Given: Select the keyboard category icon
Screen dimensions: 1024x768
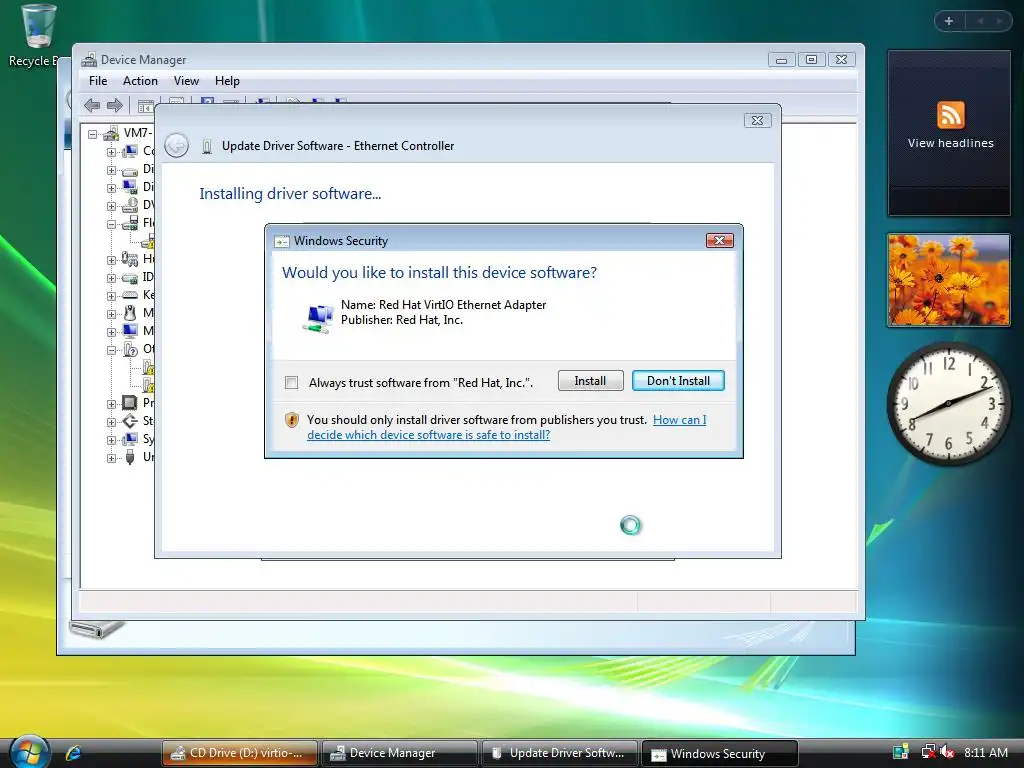Looking at the screenshot, I should [x=130, y=295].
